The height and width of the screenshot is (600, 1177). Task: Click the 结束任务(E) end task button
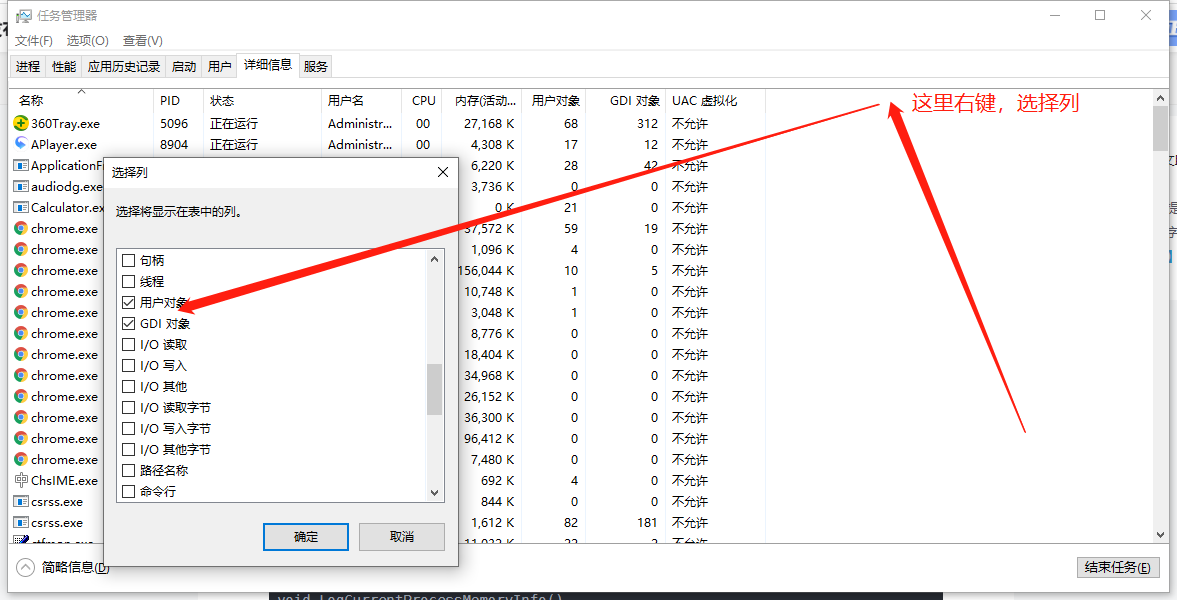coord(1117,566)
